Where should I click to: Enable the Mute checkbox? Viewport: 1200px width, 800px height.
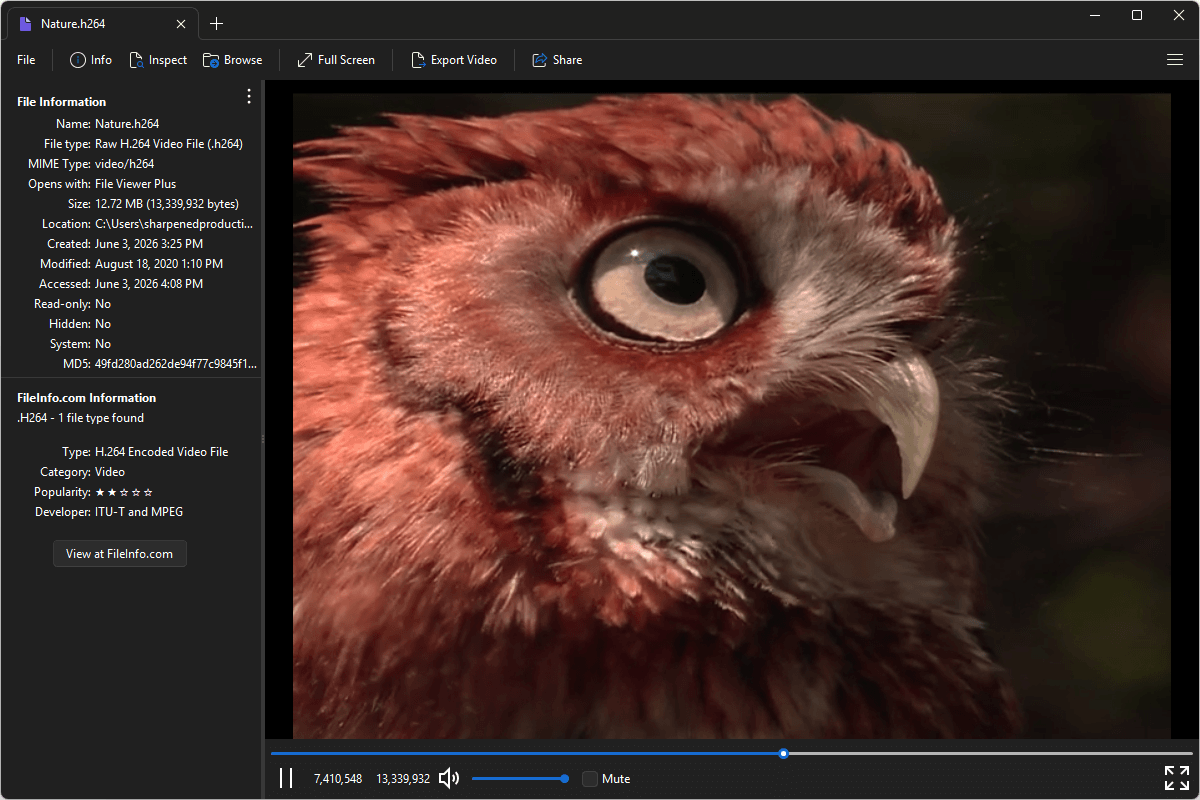590,778
